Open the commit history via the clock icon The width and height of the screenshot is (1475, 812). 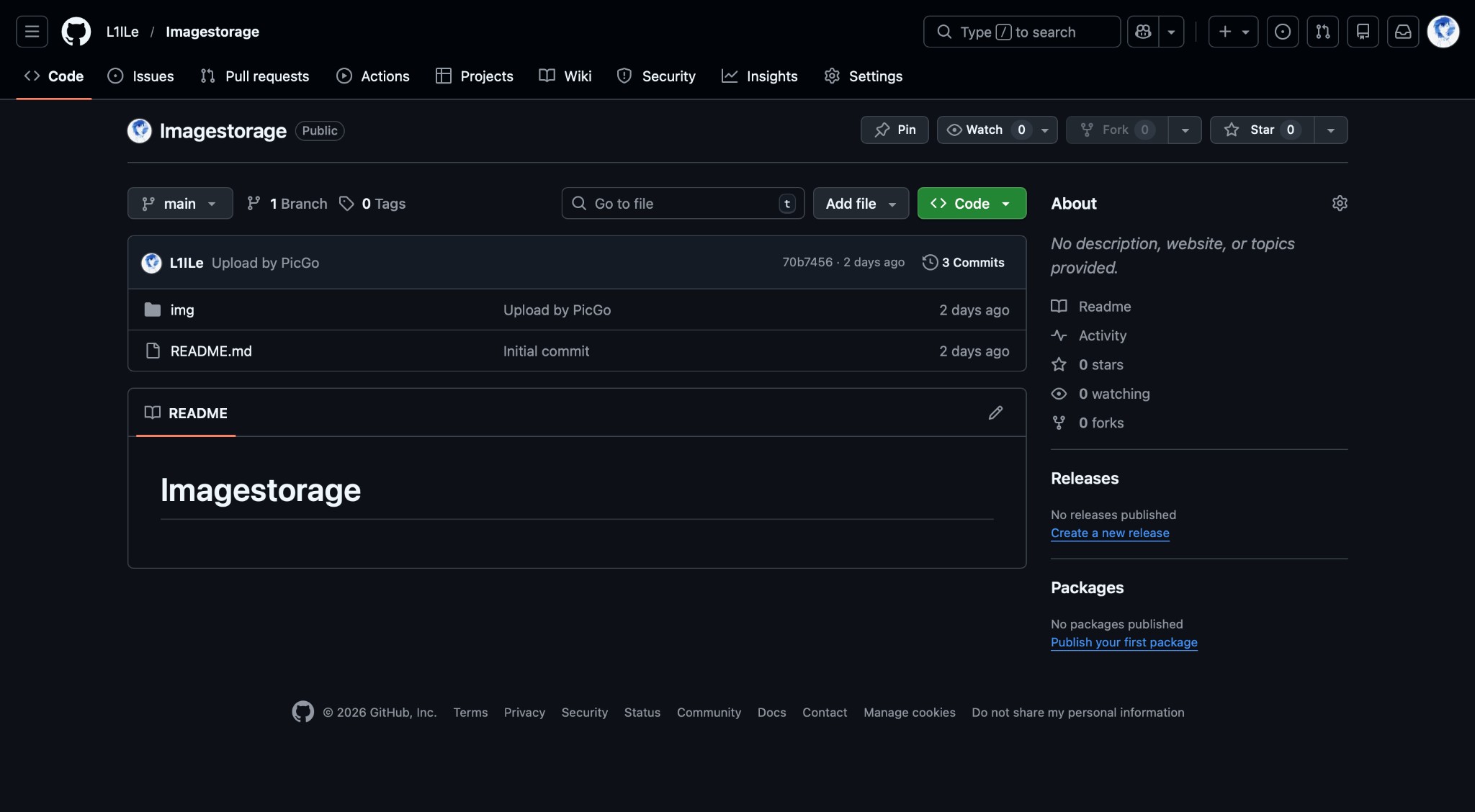(x=930, y=262)
